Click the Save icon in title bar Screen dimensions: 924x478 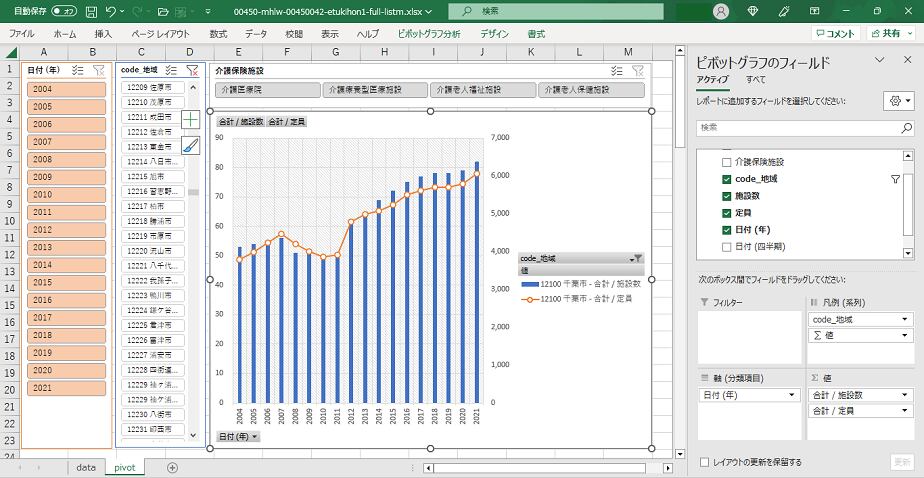pyautogui.click(x=91, y=11)
